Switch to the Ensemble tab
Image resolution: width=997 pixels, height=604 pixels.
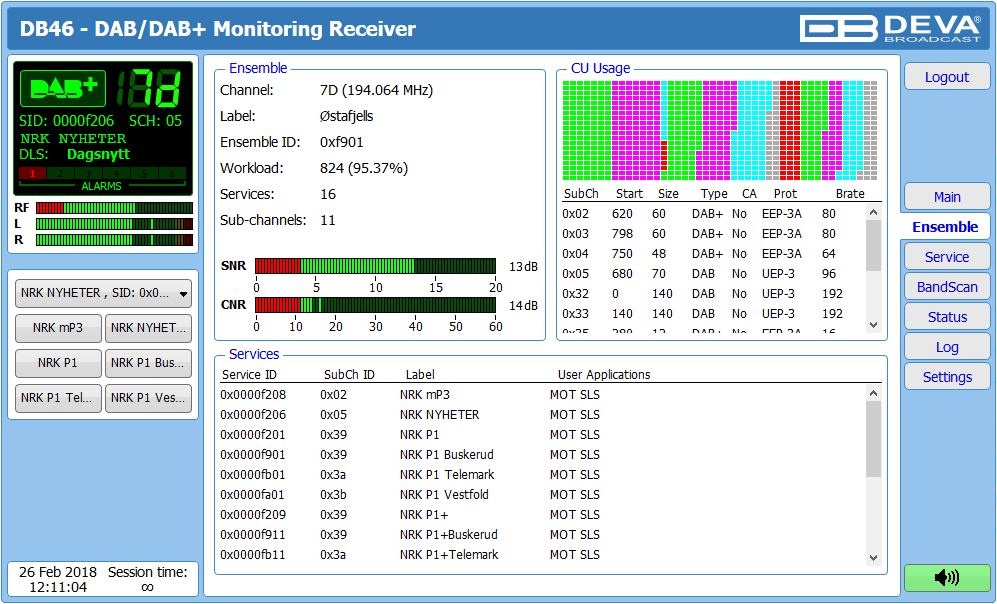coord(945,227)
